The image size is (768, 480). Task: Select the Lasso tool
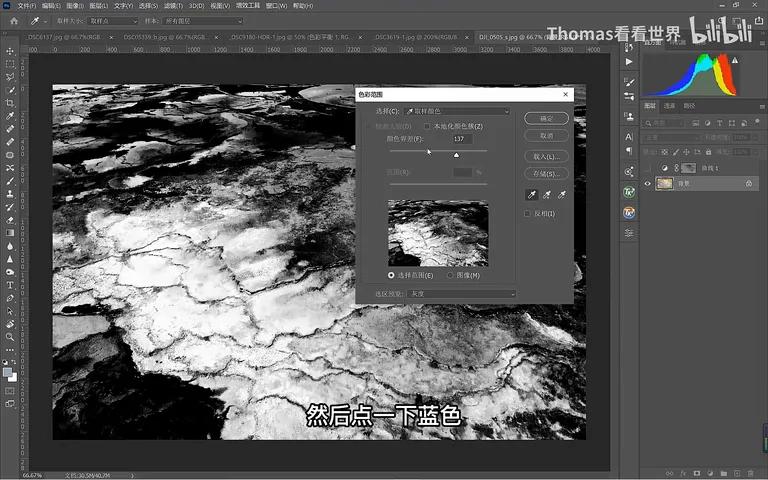pos(10,77)
